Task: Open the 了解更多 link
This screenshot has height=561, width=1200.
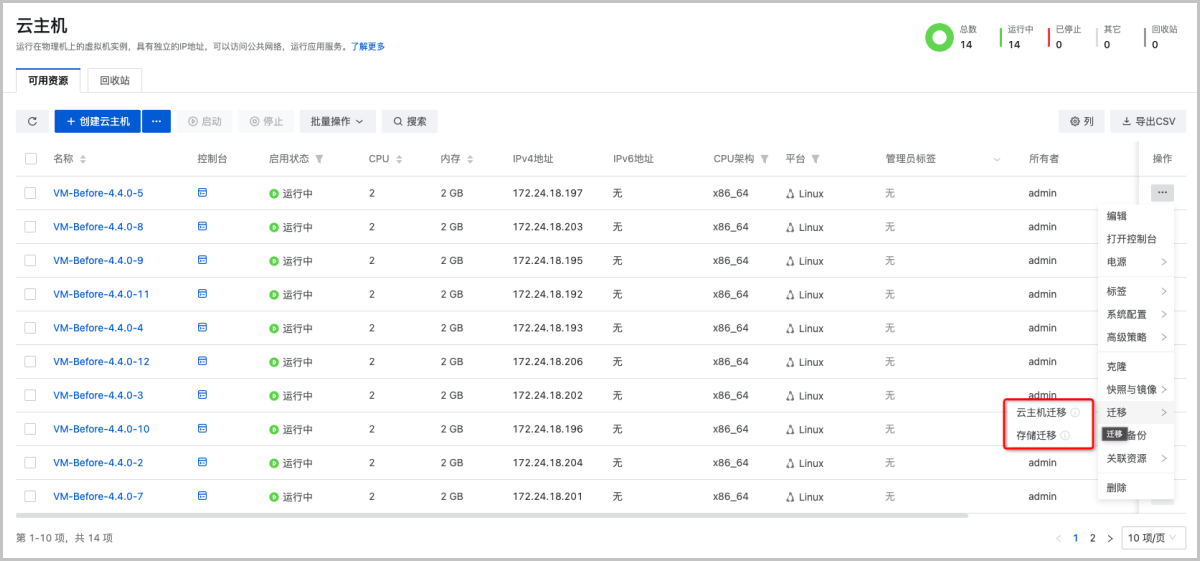Action: pyautogui.click(x=367, y=46)
